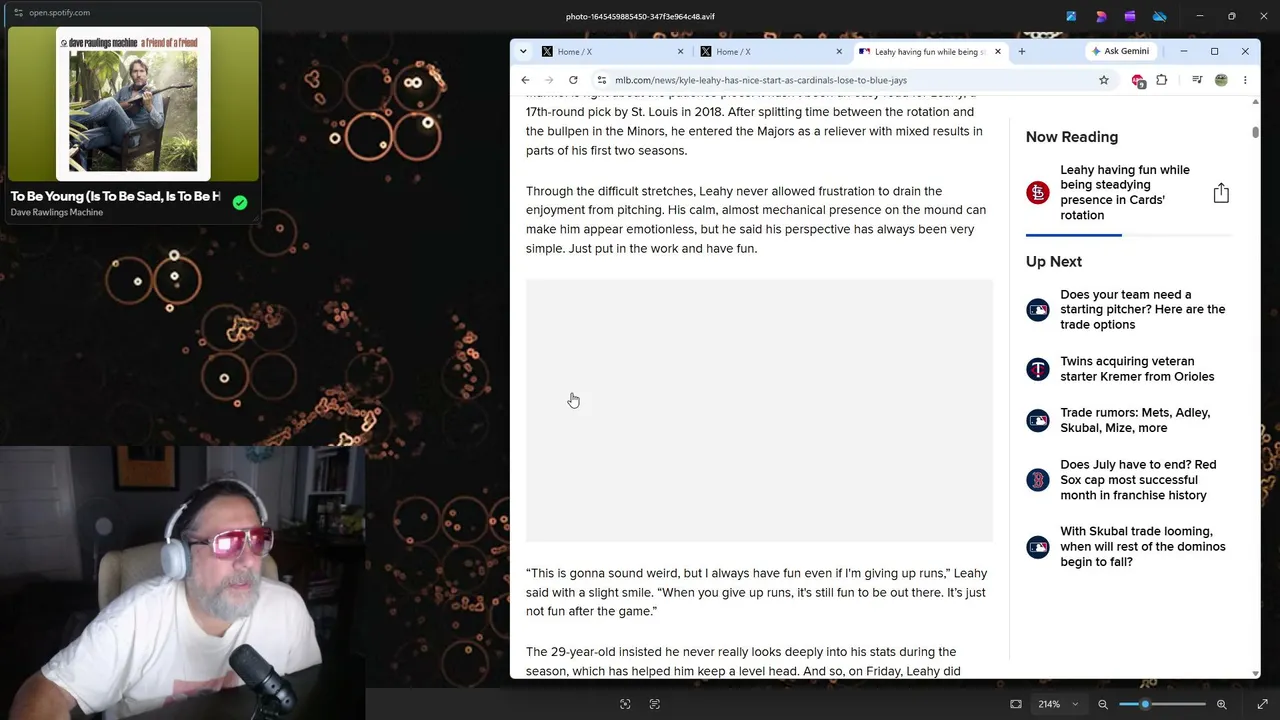Click the Ask Gemini button
This screenshot has height=720, width=1280.
1120,51
